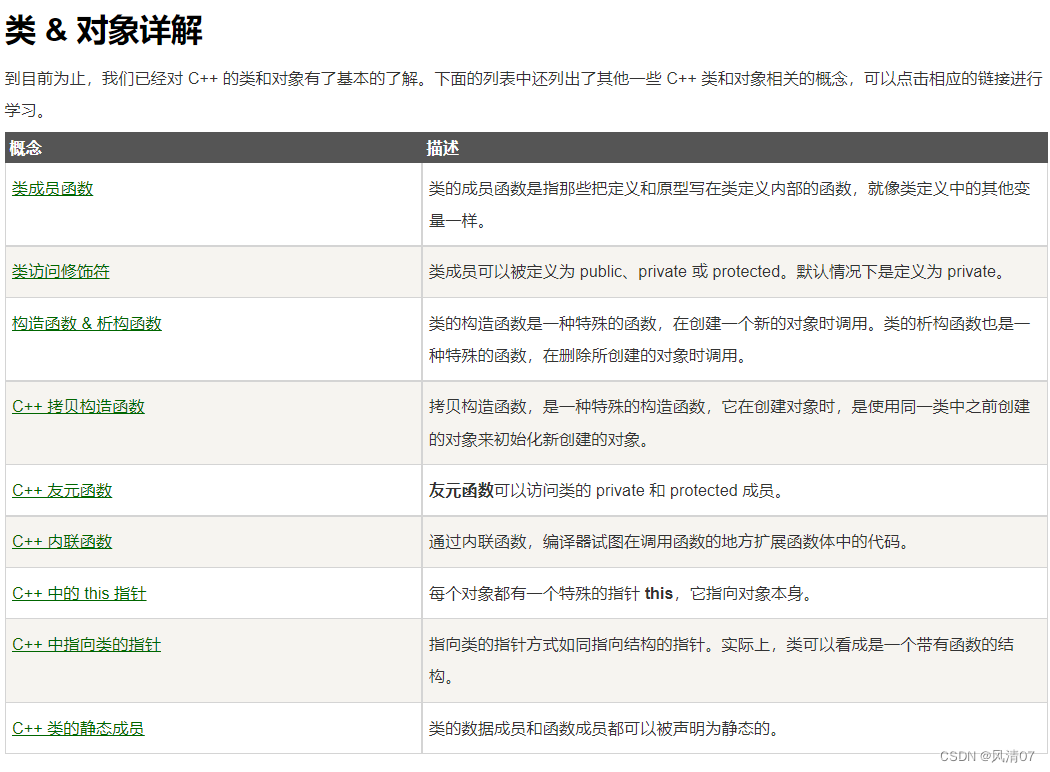Click the 类 & 对象详解 heading
This screenshot has height=772, width=1050.
click(x=104, y=30)
